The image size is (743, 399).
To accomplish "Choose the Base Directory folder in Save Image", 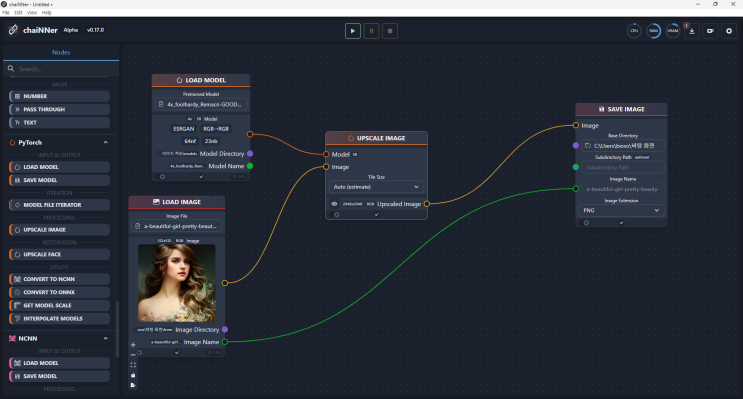I will coord(622,145).
